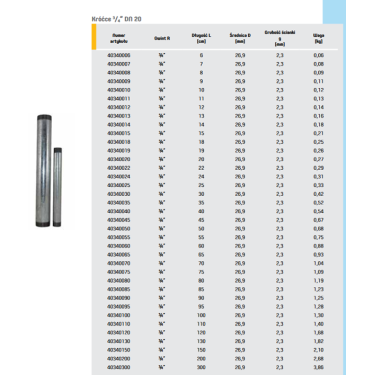Click length value 200 for article 40340200
375x375 pixels.
pos(201,359)
